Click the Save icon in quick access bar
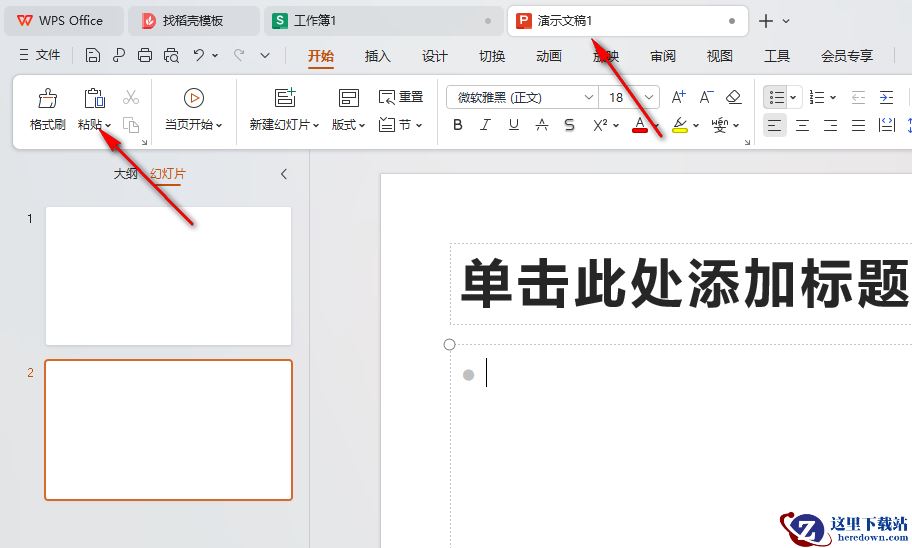The image size is (912, 548). tap(92, 55)
